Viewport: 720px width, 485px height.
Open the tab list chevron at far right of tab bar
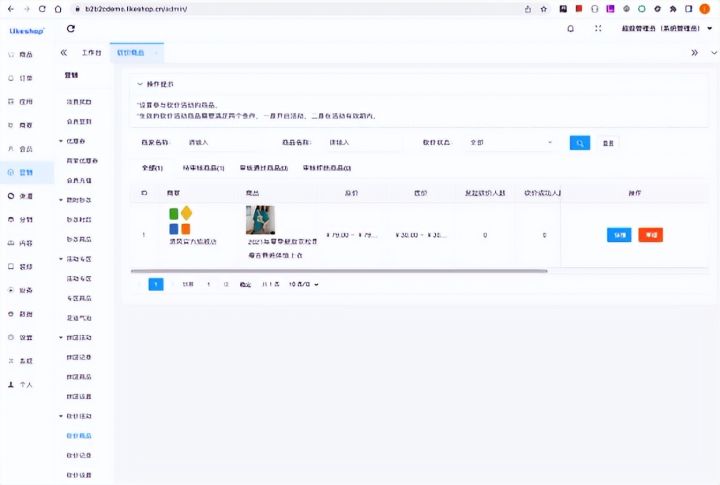pos(714,53)
